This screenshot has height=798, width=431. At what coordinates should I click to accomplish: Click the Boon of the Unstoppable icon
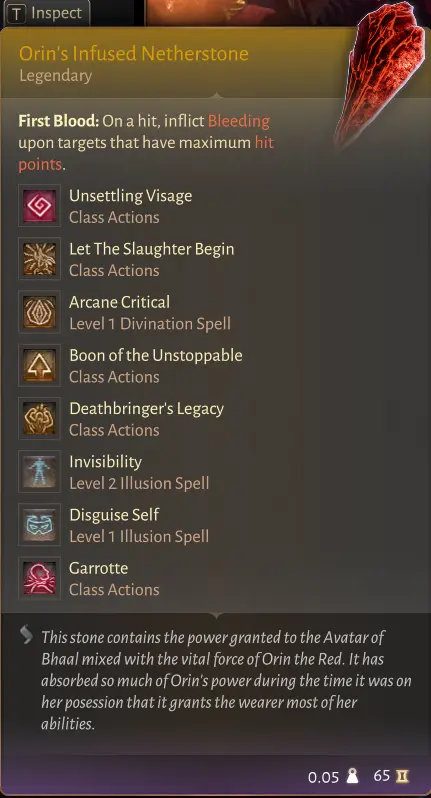tap(40, 365)
